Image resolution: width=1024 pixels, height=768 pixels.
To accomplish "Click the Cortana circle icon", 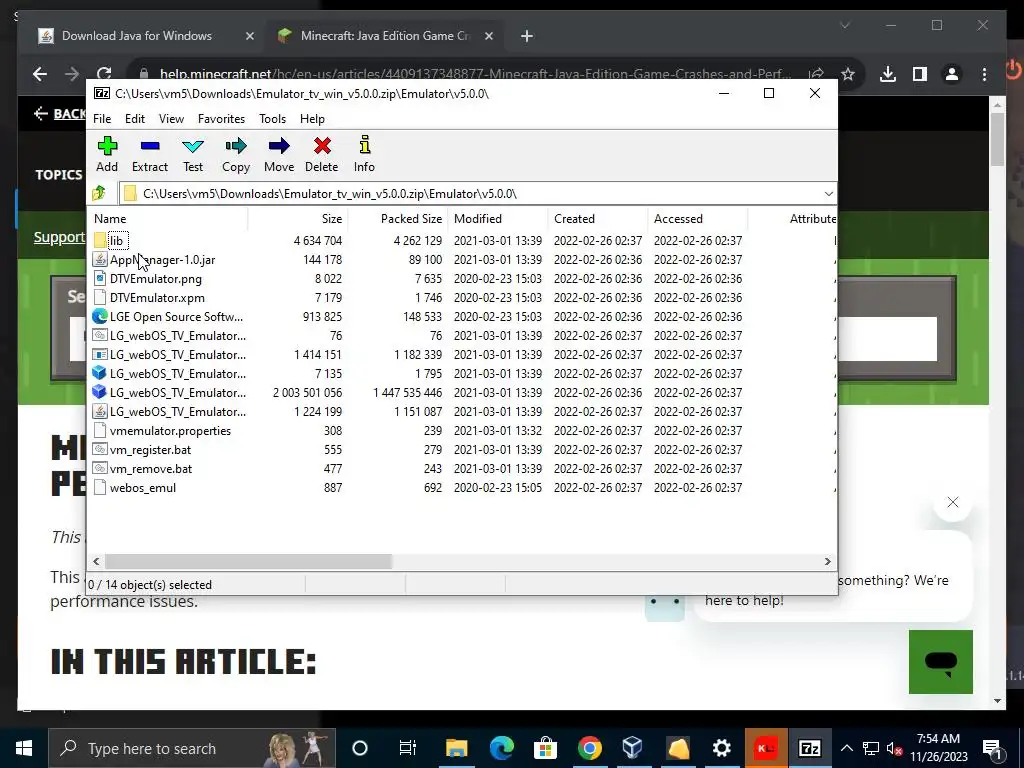I will click(x=360, y=748).
